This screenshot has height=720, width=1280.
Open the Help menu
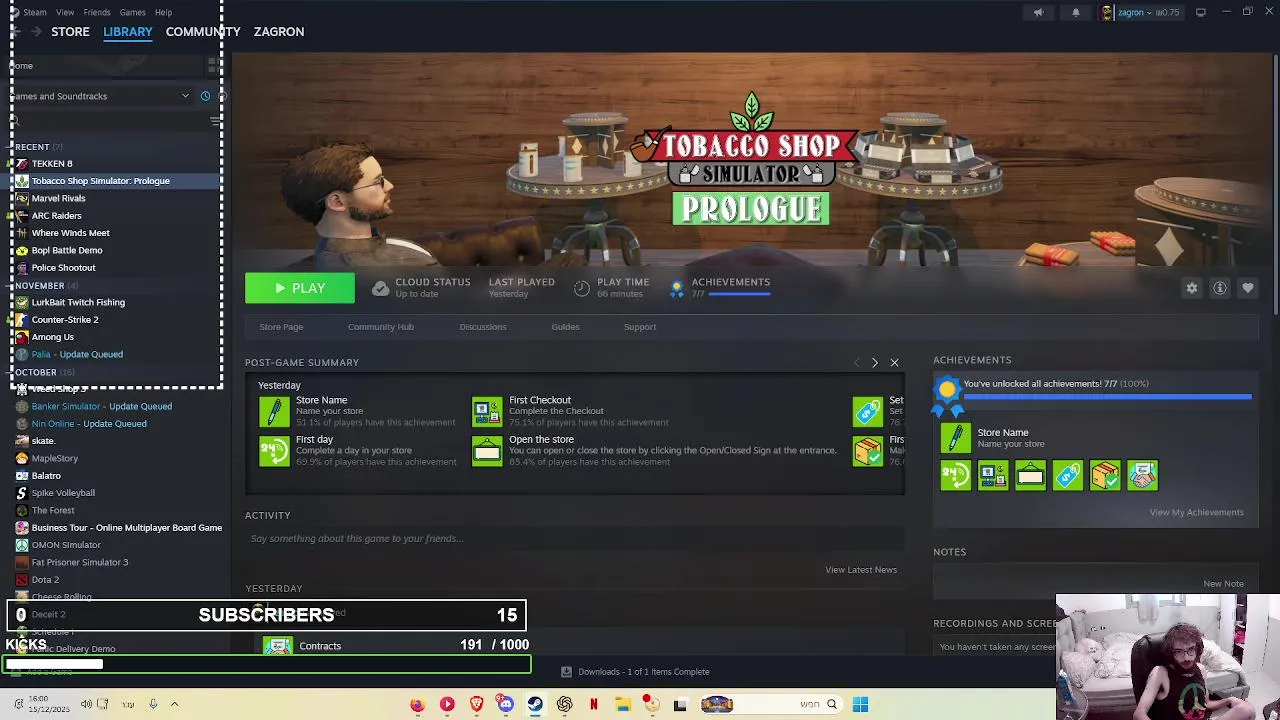[x=163, y=12]
